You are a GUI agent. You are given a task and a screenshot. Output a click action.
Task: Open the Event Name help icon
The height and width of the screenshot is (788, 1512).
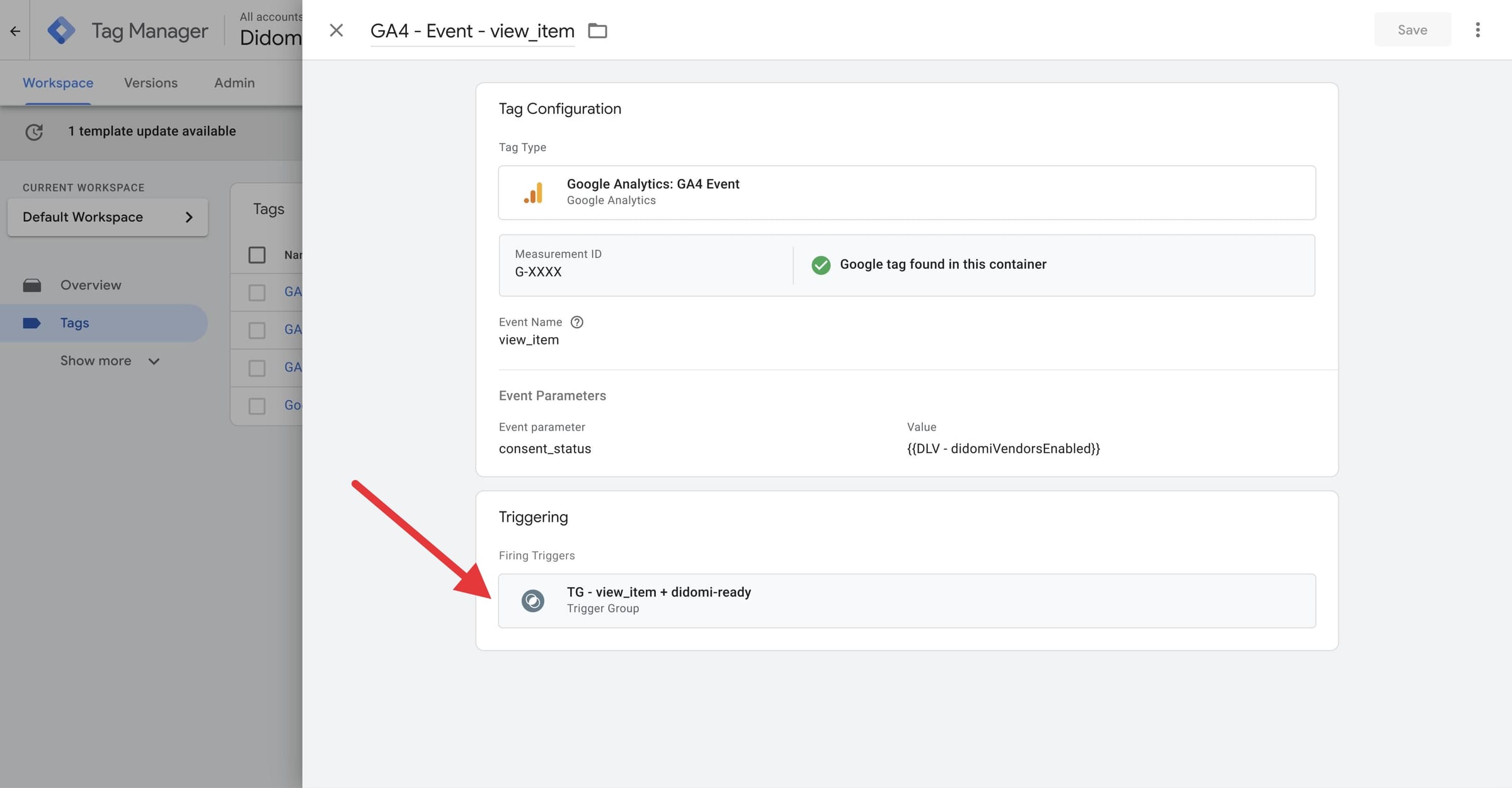pos(576,322)
